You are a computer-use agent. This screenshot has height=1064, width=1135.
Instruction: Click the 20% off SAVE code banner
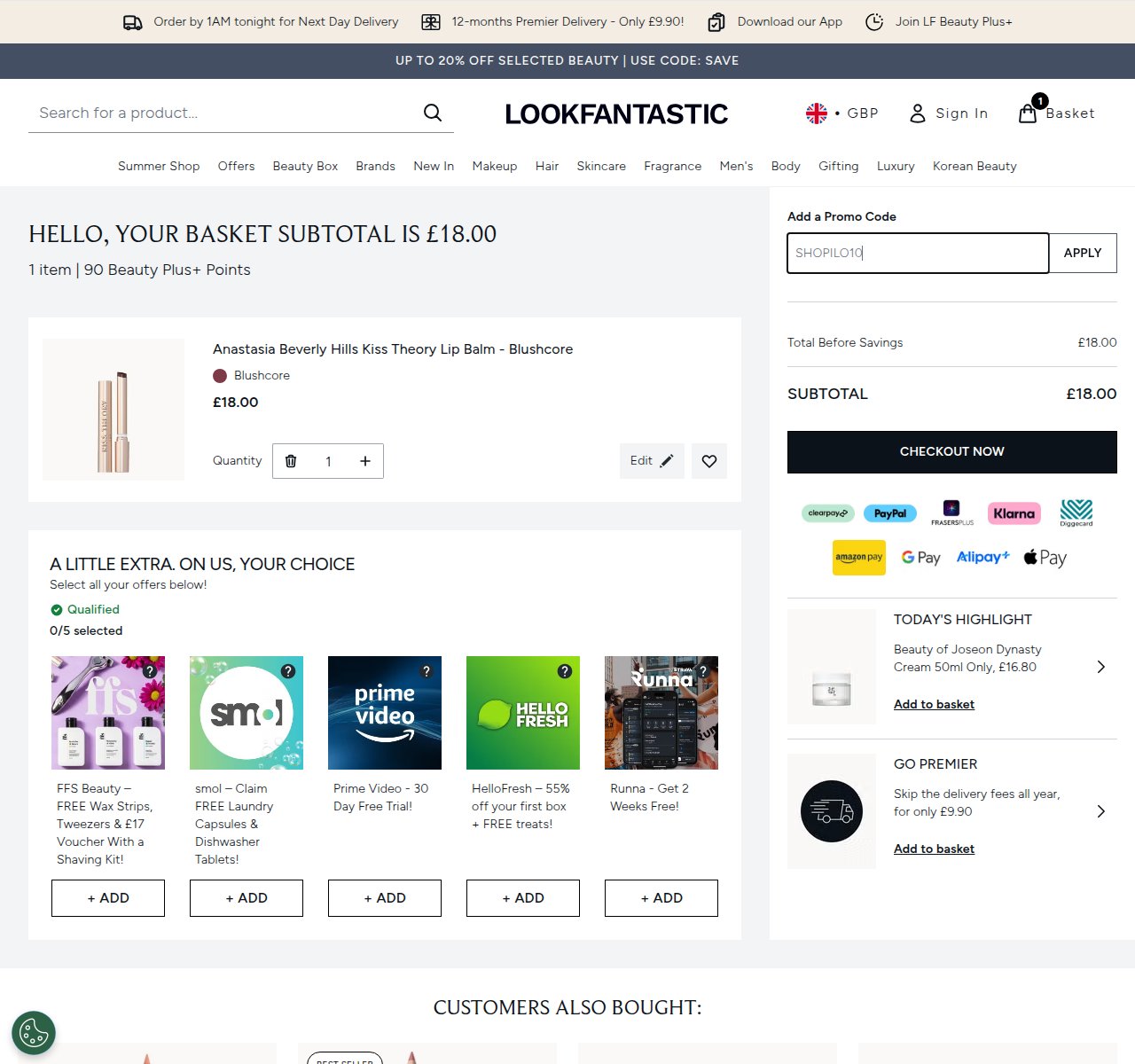[x=567, y=61]
